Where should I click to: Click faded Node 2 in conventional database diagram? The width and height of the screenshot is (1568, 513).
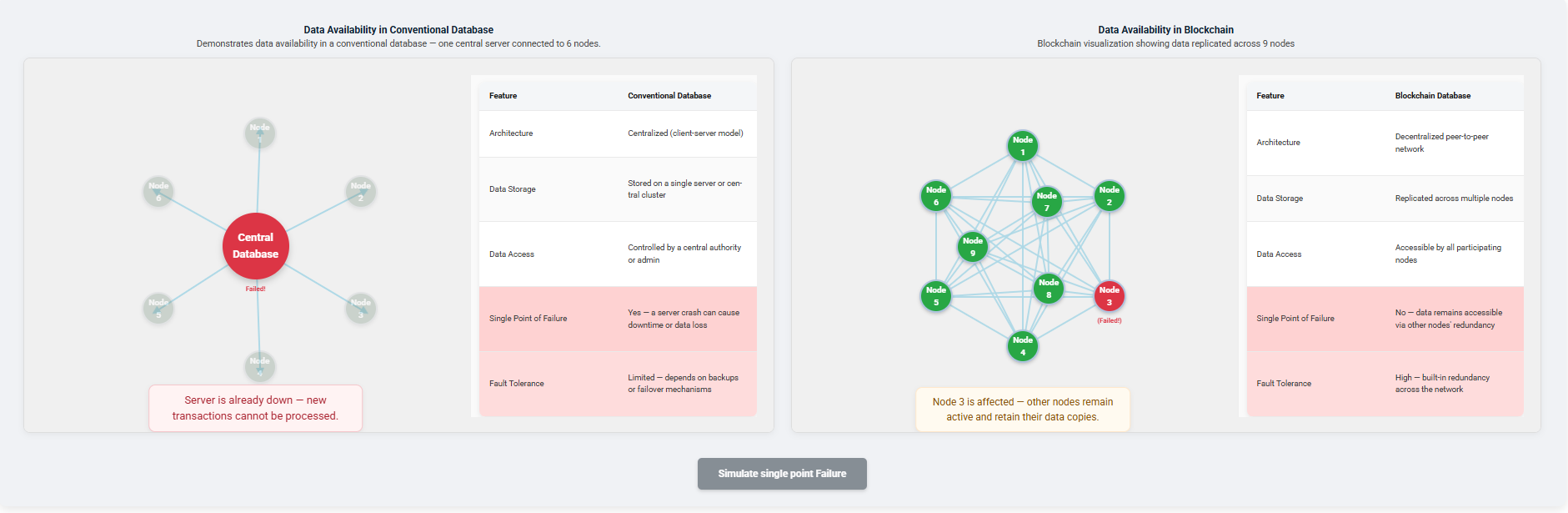click(x=360, y=191)
